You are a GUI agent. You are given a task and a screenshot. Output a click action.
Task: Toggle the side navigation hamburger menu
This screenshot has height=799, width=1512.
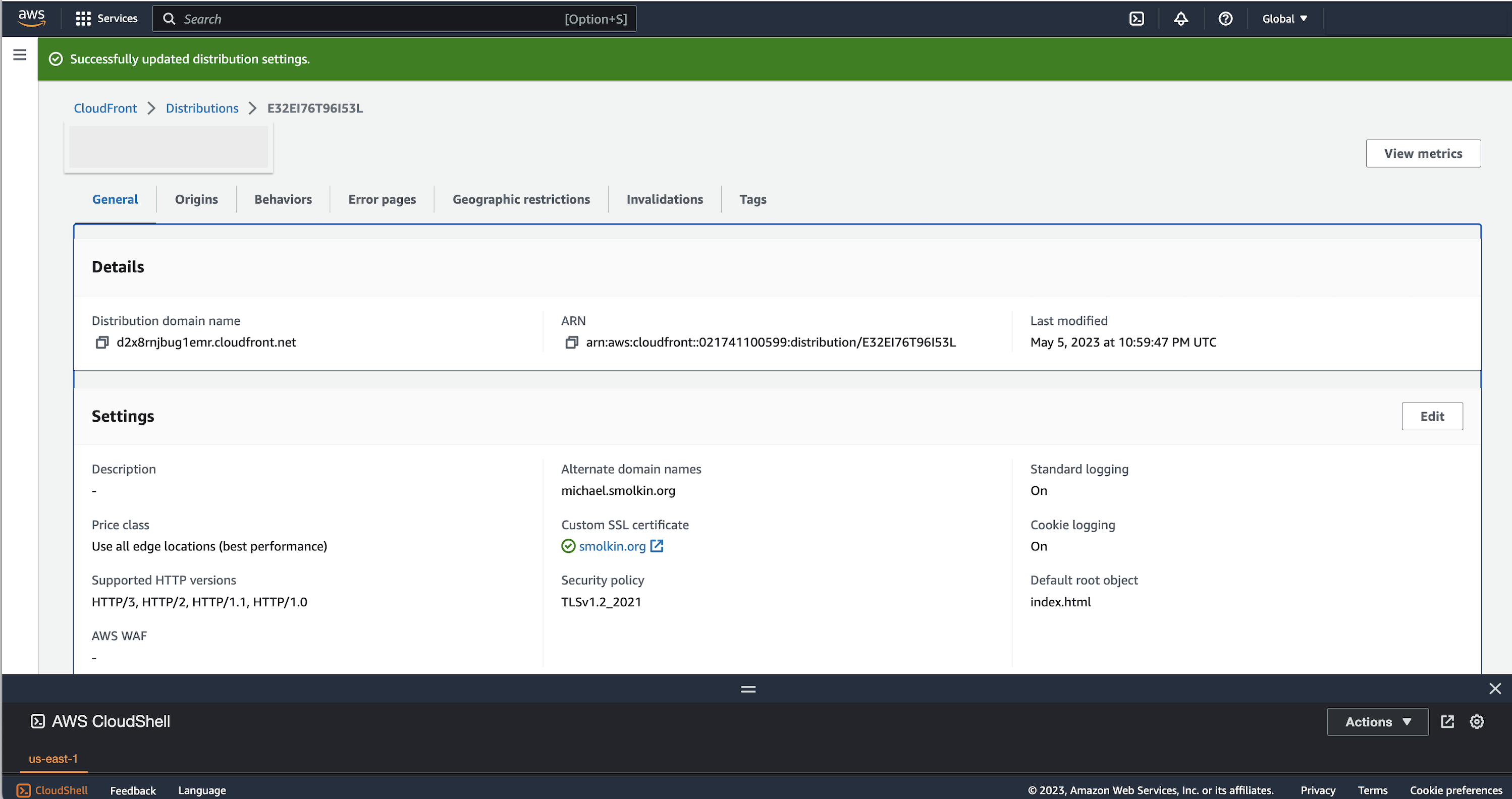pyautogui.click(x=20, y=55)
